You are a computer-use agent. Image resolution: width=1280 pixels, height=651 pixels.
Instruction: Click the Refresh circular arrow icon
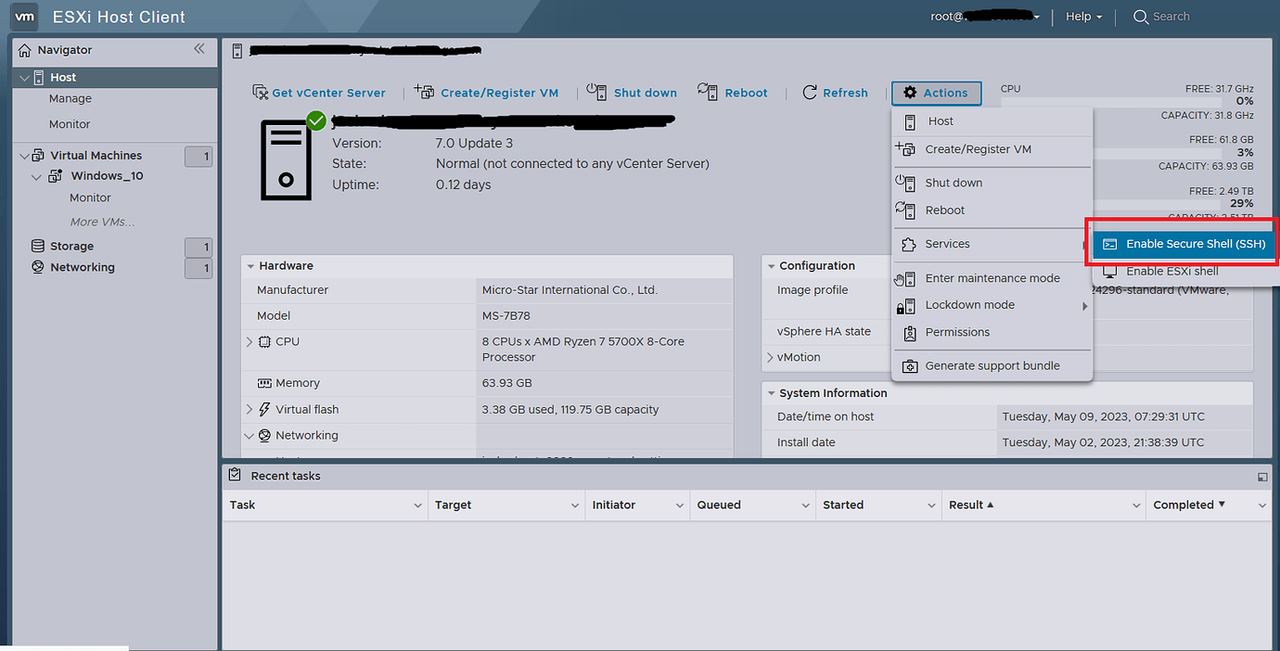click(810, 92)
